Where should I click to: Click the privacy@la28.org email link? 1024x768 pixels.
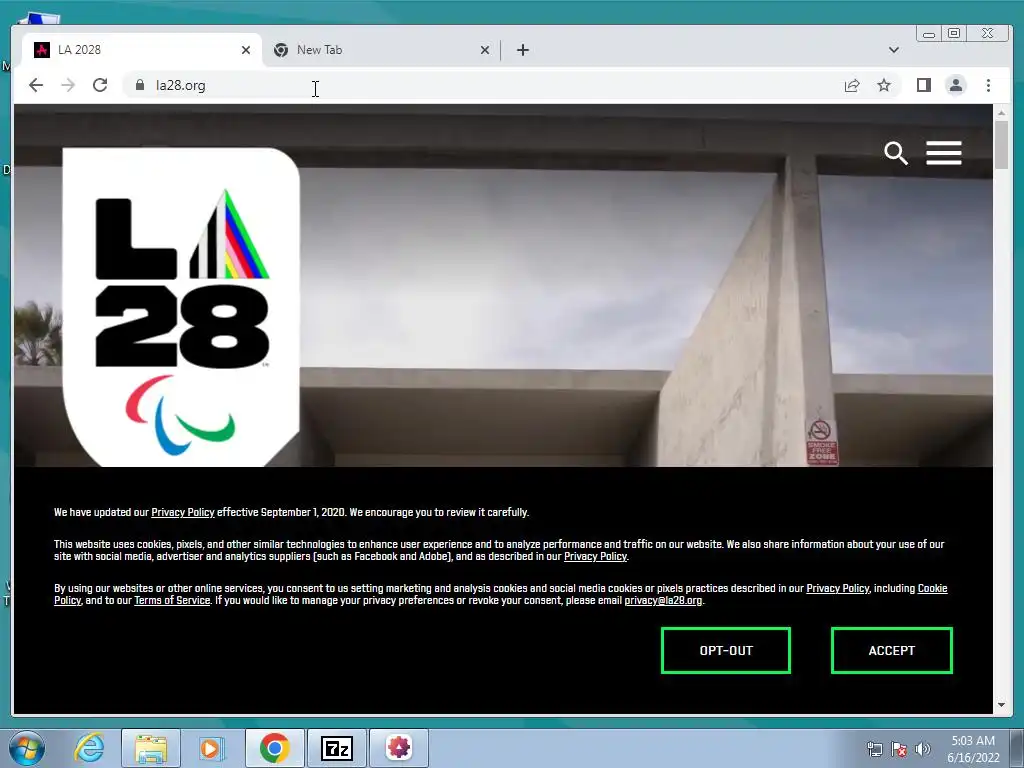click(x=663, y=600)
